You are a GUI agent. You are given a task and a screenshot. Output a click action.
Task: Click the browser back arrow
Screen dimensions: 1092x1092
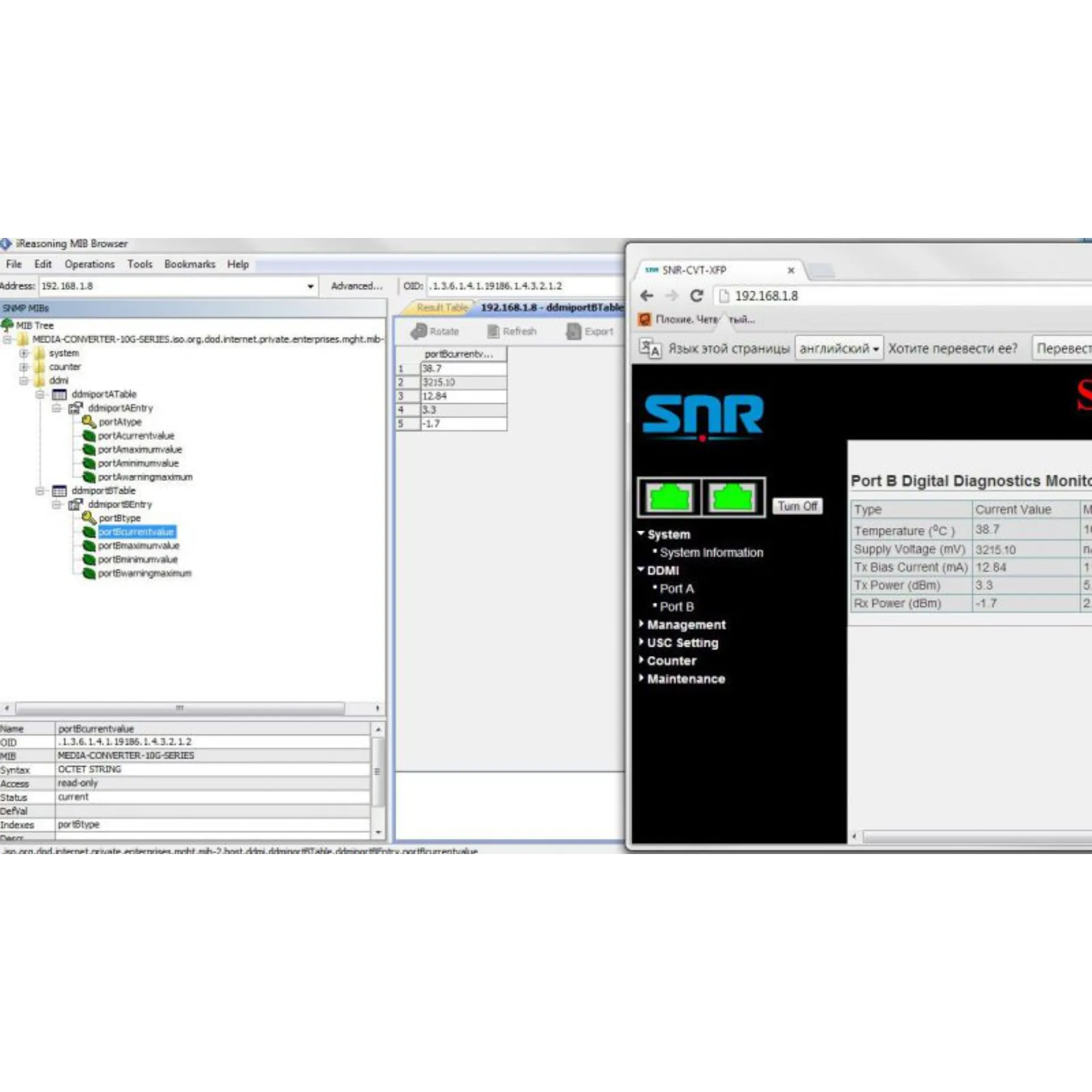pyautogui.click(x=647, y=296)
